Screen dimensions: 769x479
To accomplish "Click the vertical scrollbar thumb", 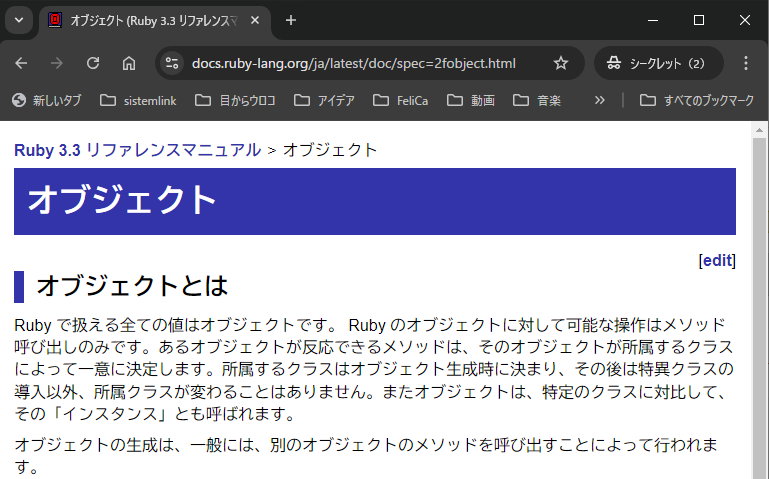I will coord(759,309).
